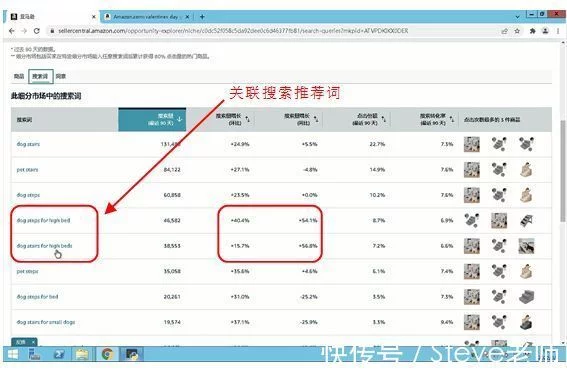This screenshot has width=567, height=373.
Task: Sort by 点击份额 column
Action: (x=370, y=119)
